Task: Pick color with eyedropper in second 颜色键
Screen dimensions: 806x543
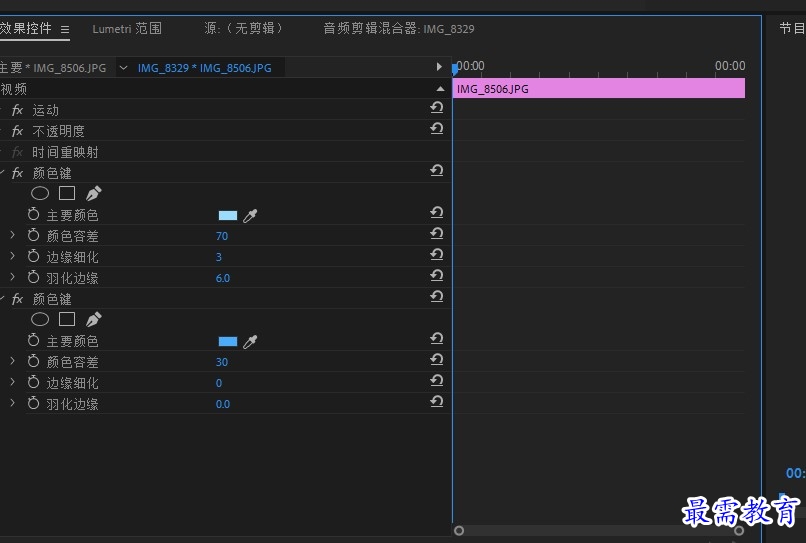Action: (250, 341)
